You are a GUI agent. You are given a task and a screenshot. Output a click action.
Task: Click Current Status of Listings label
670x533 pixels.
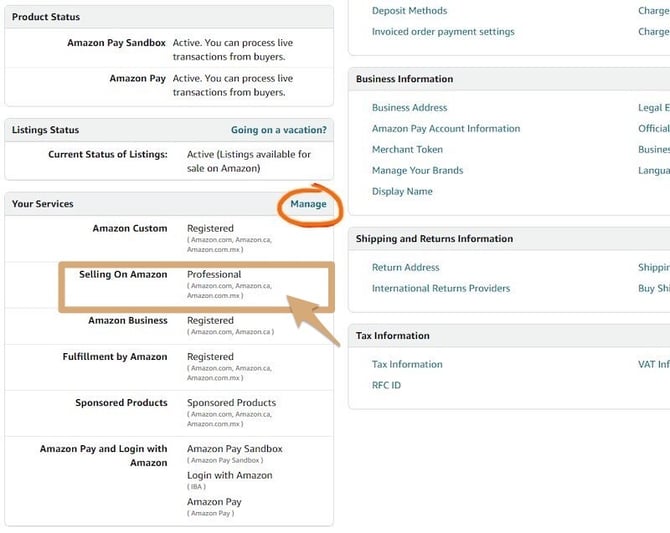point(108,154)
